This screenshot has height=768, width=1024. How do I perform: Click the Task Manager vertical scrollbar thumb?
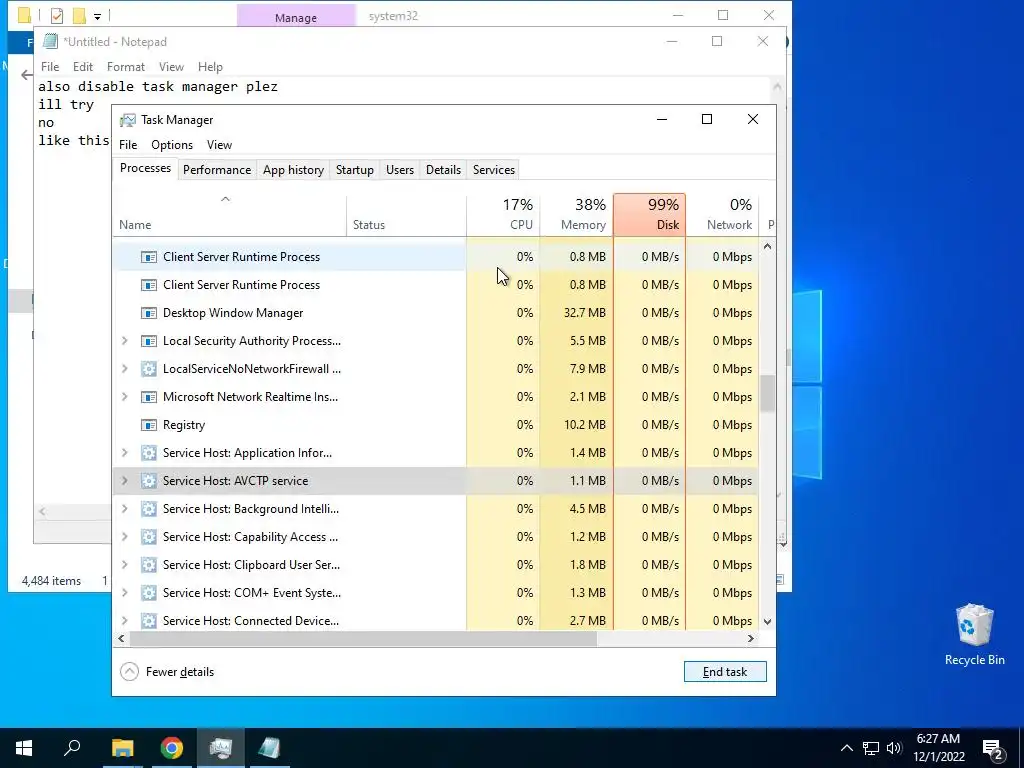tap(767, 394)
